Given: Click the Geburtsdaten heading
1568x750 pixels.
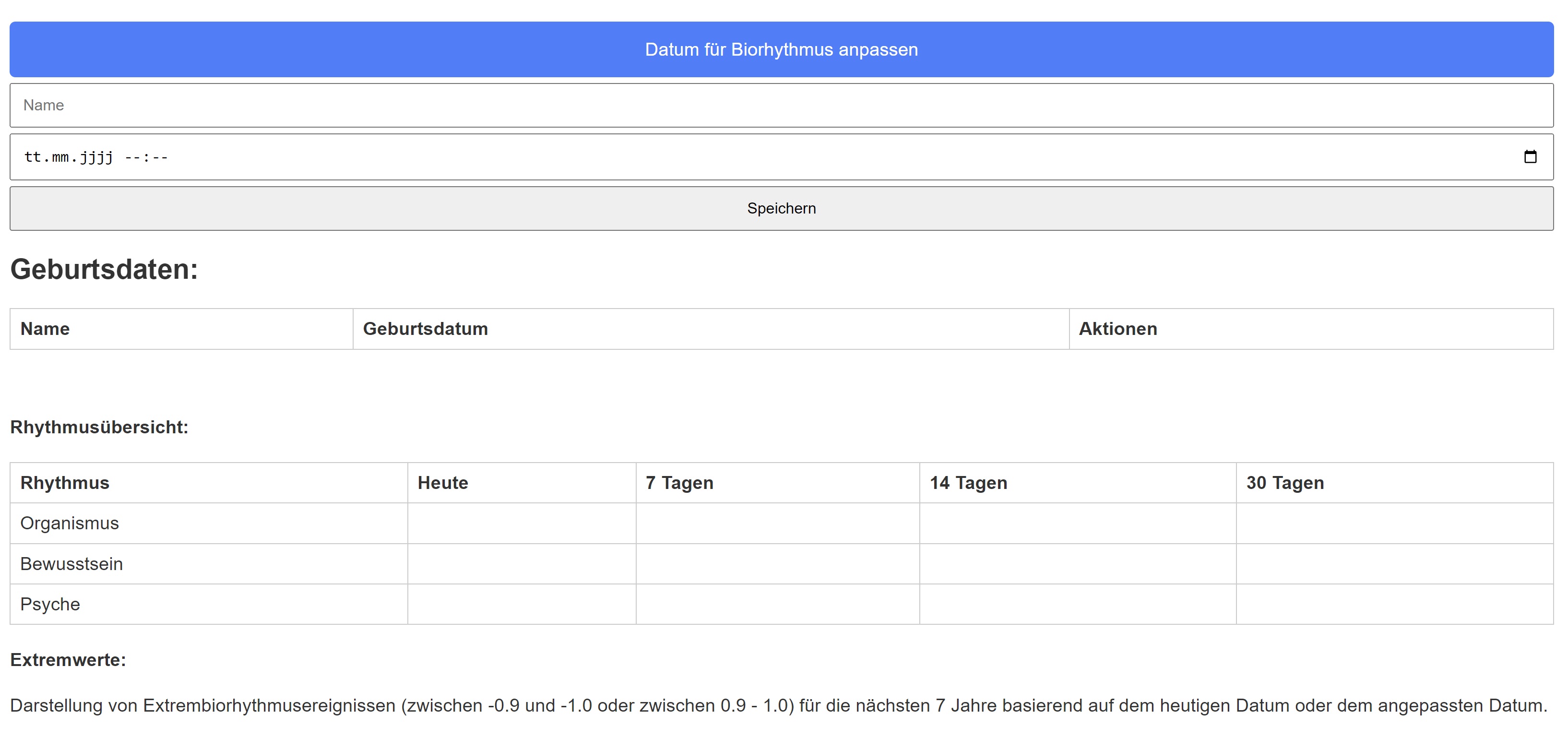Looking at the screenshot, I should (104, 269).
